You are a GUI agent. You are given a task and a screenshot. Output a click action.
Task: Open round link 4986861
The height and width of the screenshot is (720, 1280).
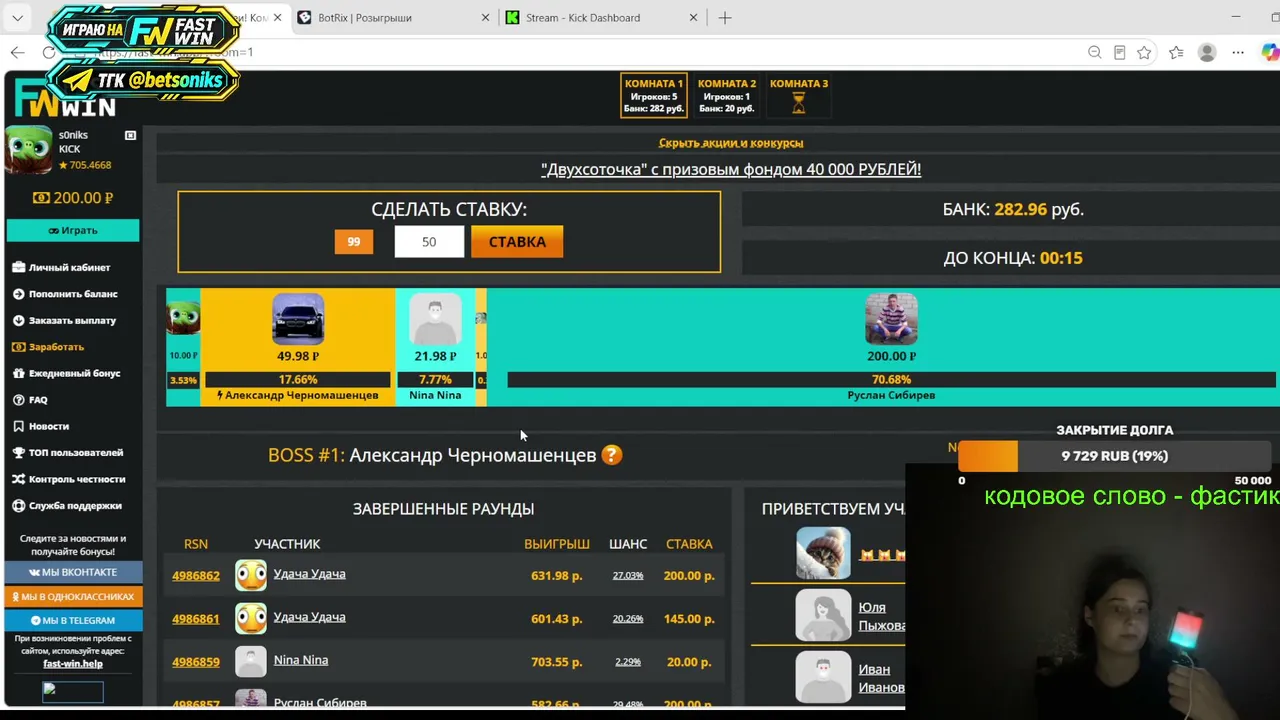(196, 619)
